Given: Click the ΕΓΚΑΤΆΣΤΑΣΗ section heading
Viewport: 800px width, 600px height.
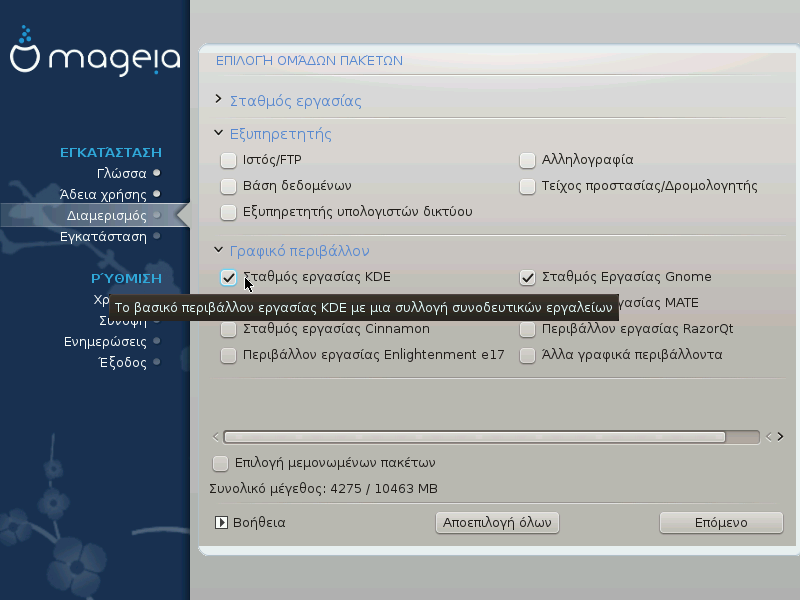Looking at the screenshot, I should (x=111, y=152).
